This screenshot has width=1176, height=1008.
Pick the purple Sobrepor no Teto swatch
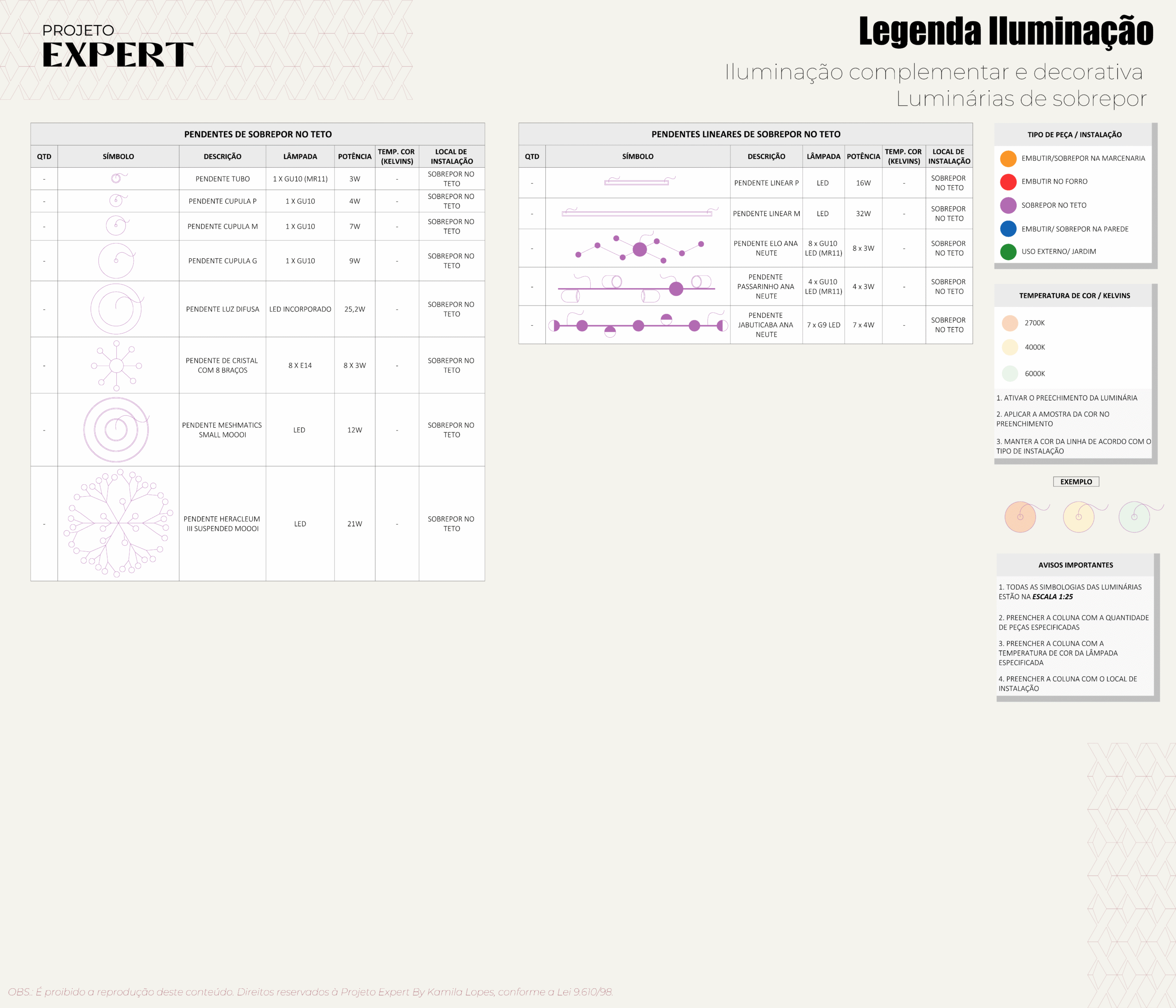pyautogui.click(x=1008, y=205)
